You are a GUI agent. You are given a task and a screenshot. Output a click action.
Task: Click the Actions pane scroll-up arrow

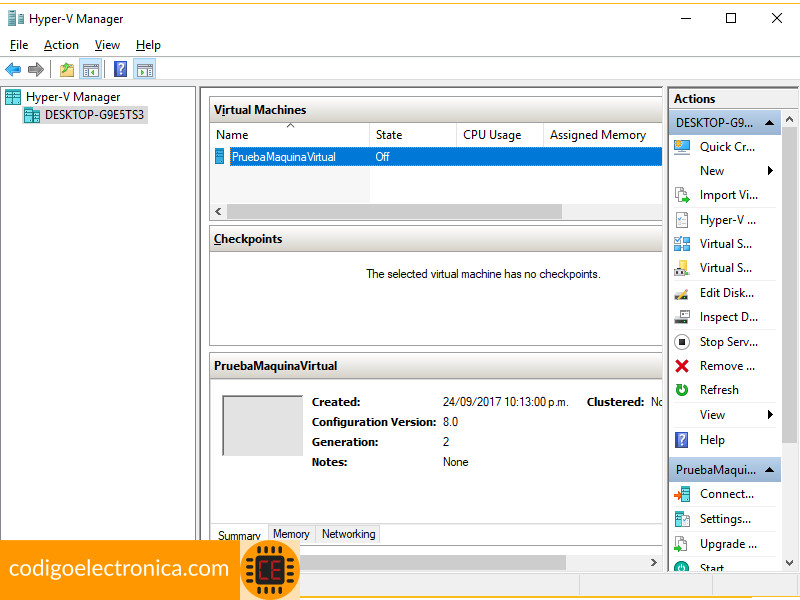tap(789, 119)
